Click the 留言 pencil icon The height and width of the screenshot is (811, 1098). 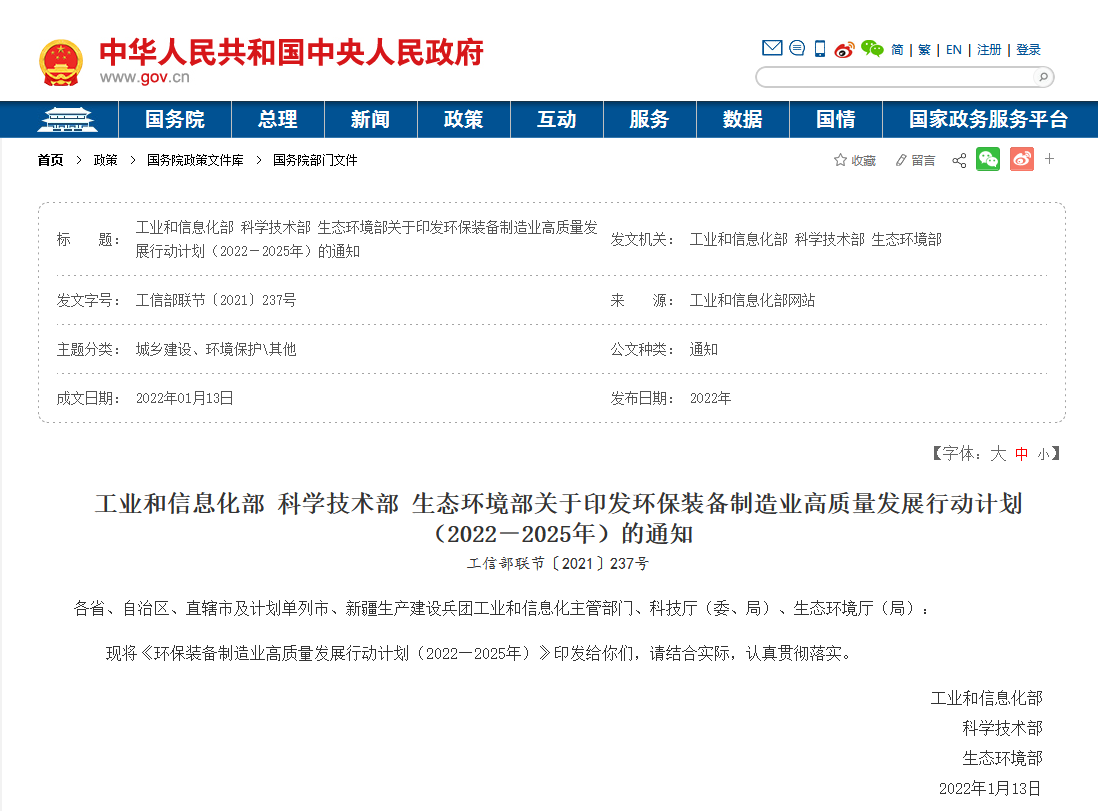coord(901,160)
